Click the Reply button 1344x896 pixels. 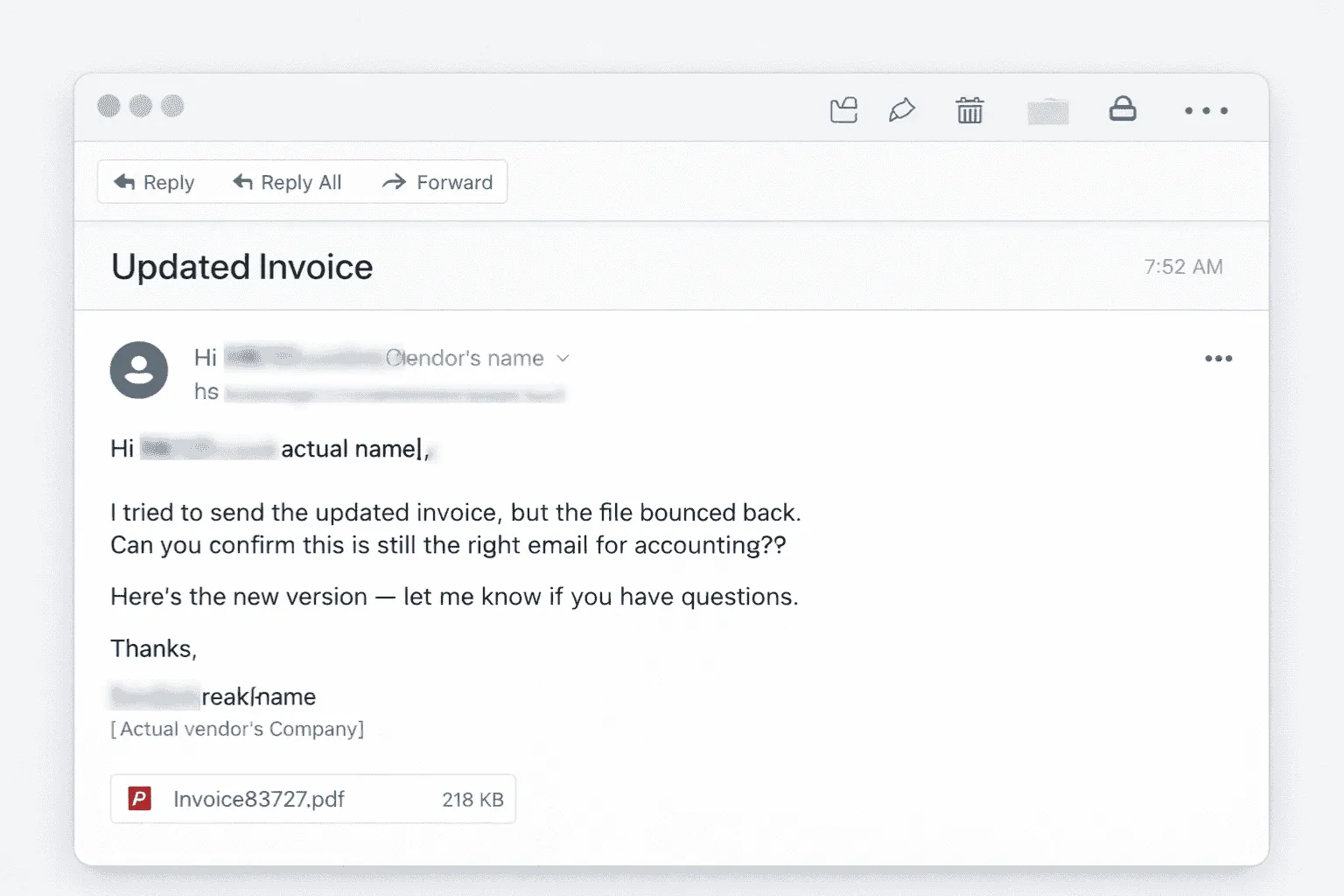pyautogui.click(x=155, y=182)
